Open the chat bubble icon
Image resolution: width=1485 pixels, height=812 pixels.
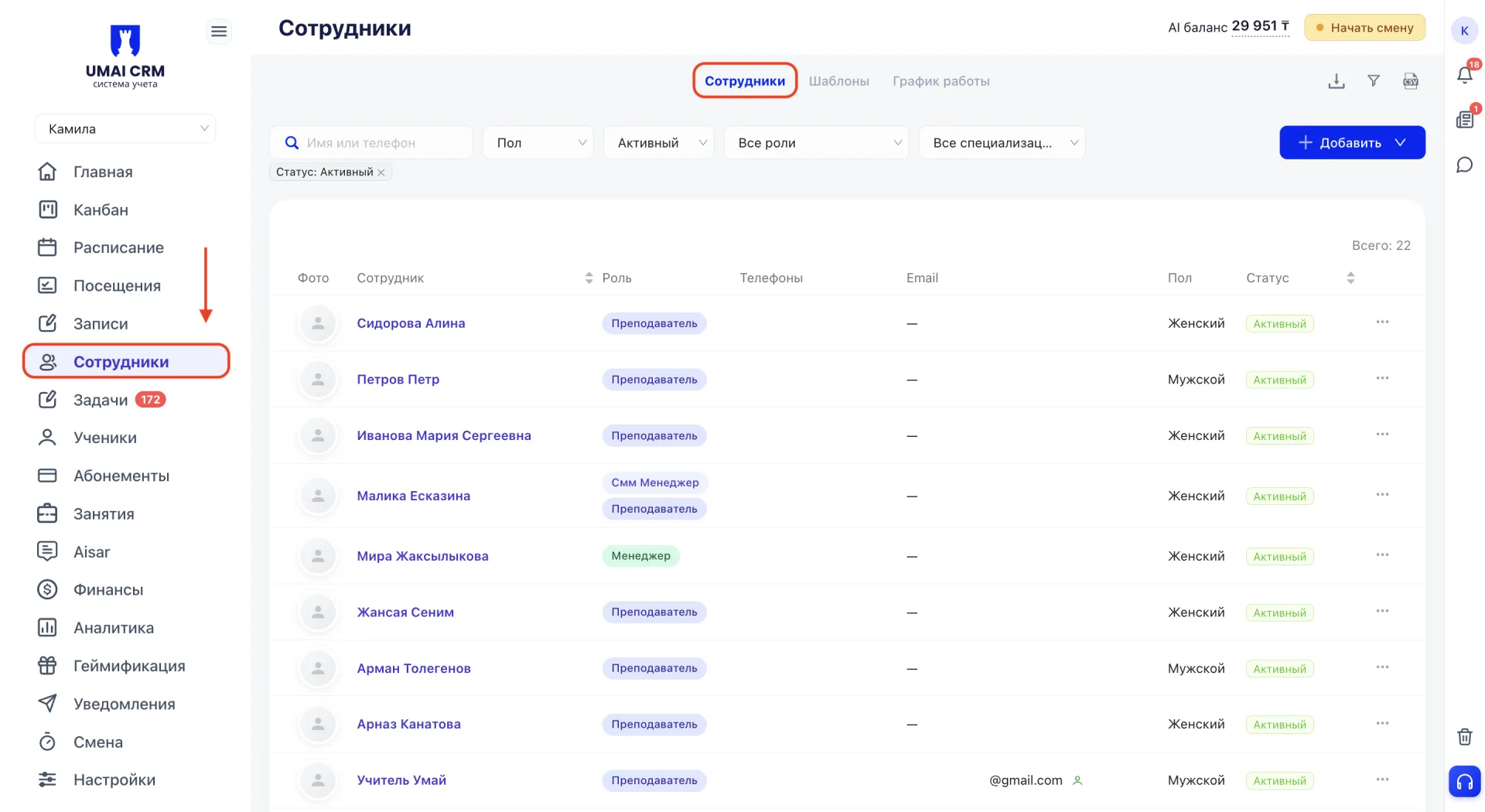(1465, 165)
